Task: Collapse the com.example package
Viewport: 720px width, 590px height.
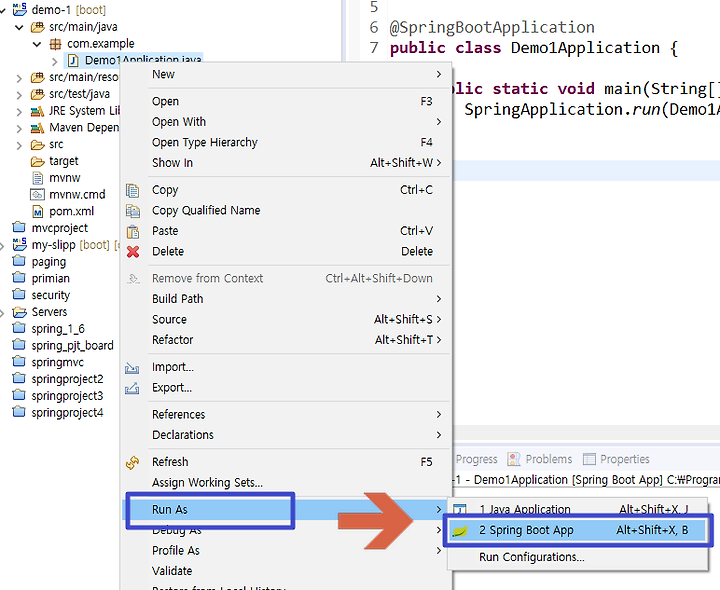Action: click(37, 45)
